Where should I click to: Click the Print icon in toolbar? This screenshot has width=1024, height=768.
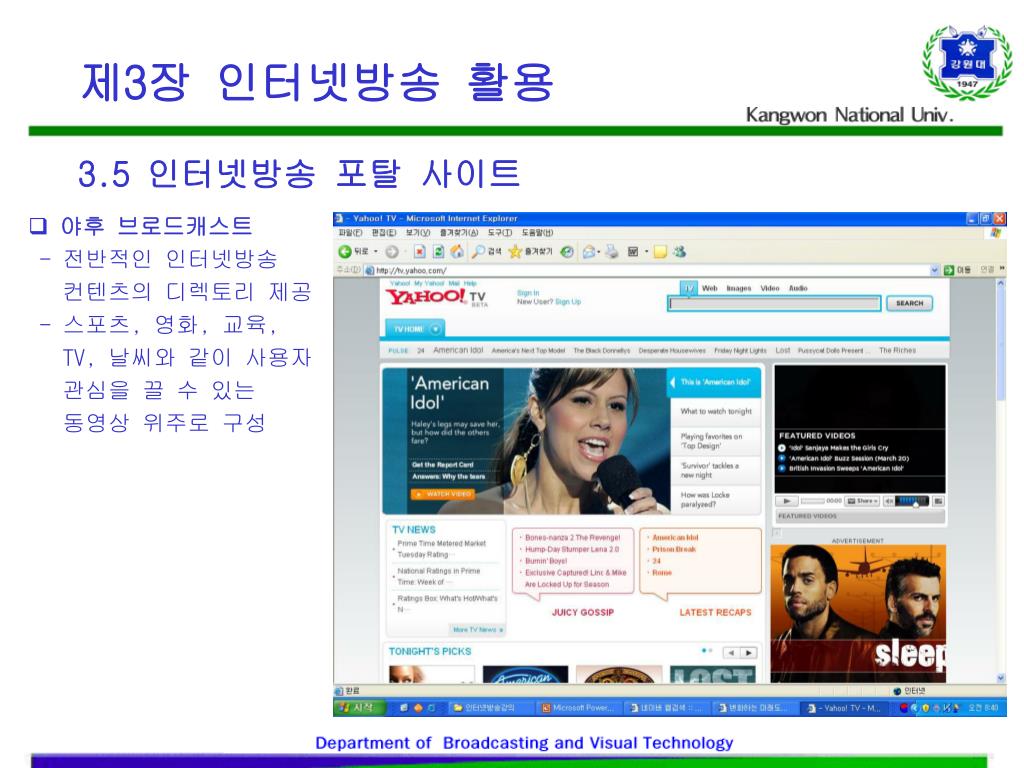[611, 251]
